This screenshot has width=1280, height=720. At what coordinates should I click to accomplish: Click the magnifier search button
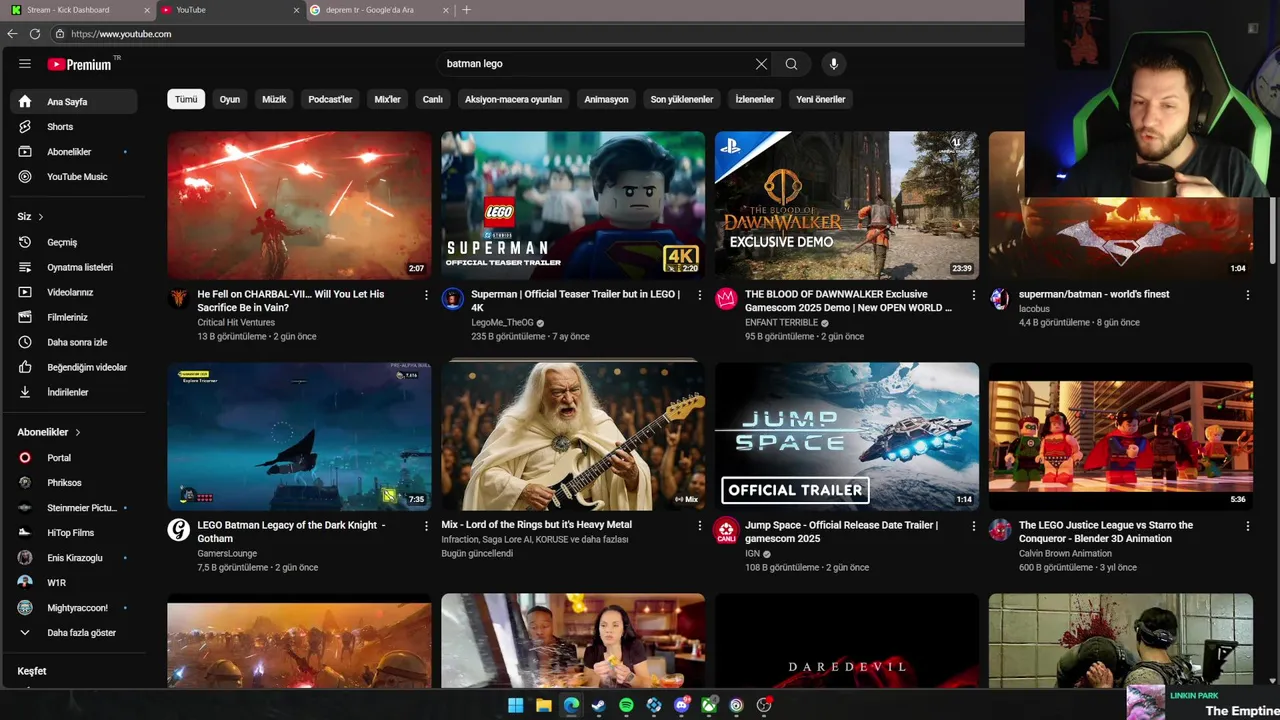coord(791,64)
